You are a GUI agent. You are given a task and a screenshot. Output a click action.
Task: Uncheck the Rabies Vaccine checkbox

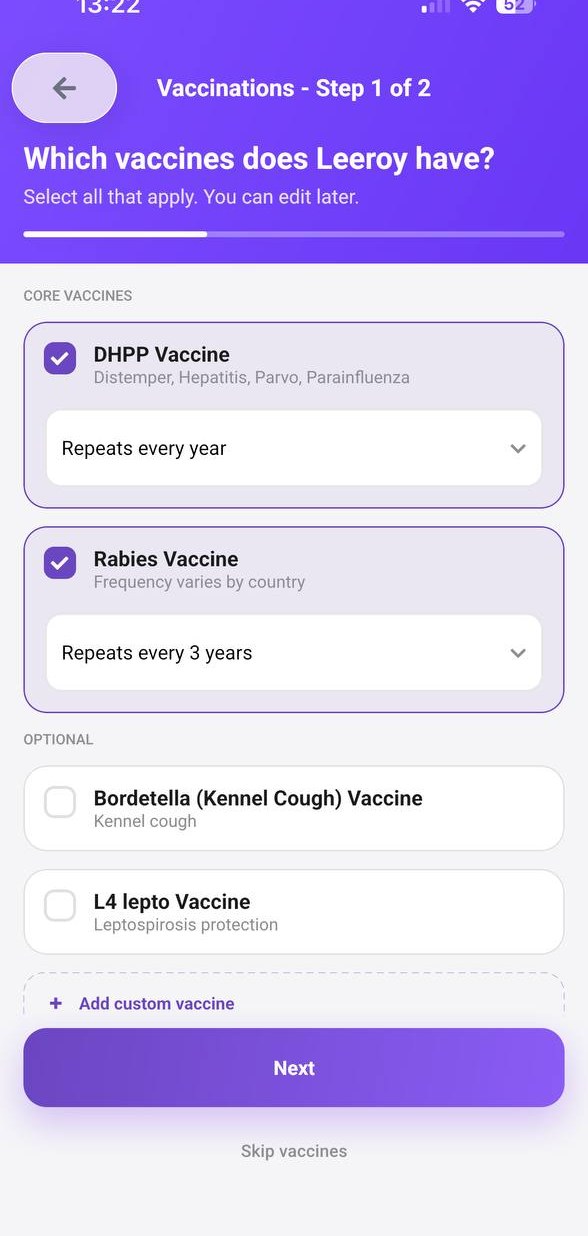click(60, 562)
